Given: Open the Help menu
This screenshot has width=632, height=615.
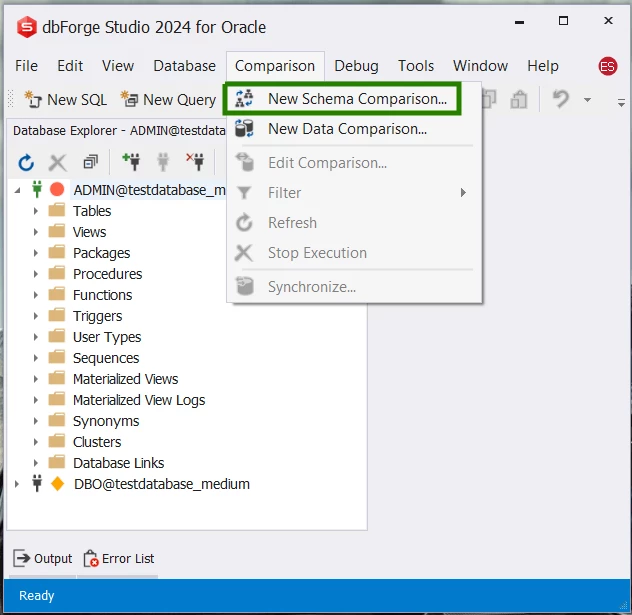Looking at the screenshot, I should point(543,66).
